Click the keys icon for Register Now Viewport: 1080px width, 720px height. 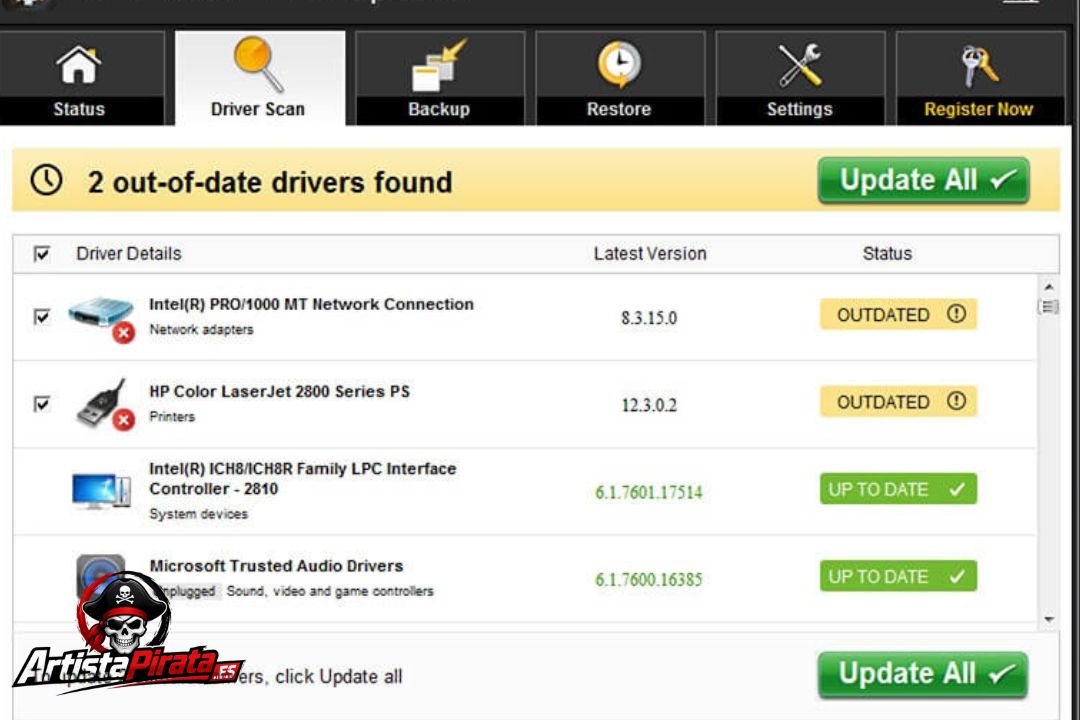[979, 65]
